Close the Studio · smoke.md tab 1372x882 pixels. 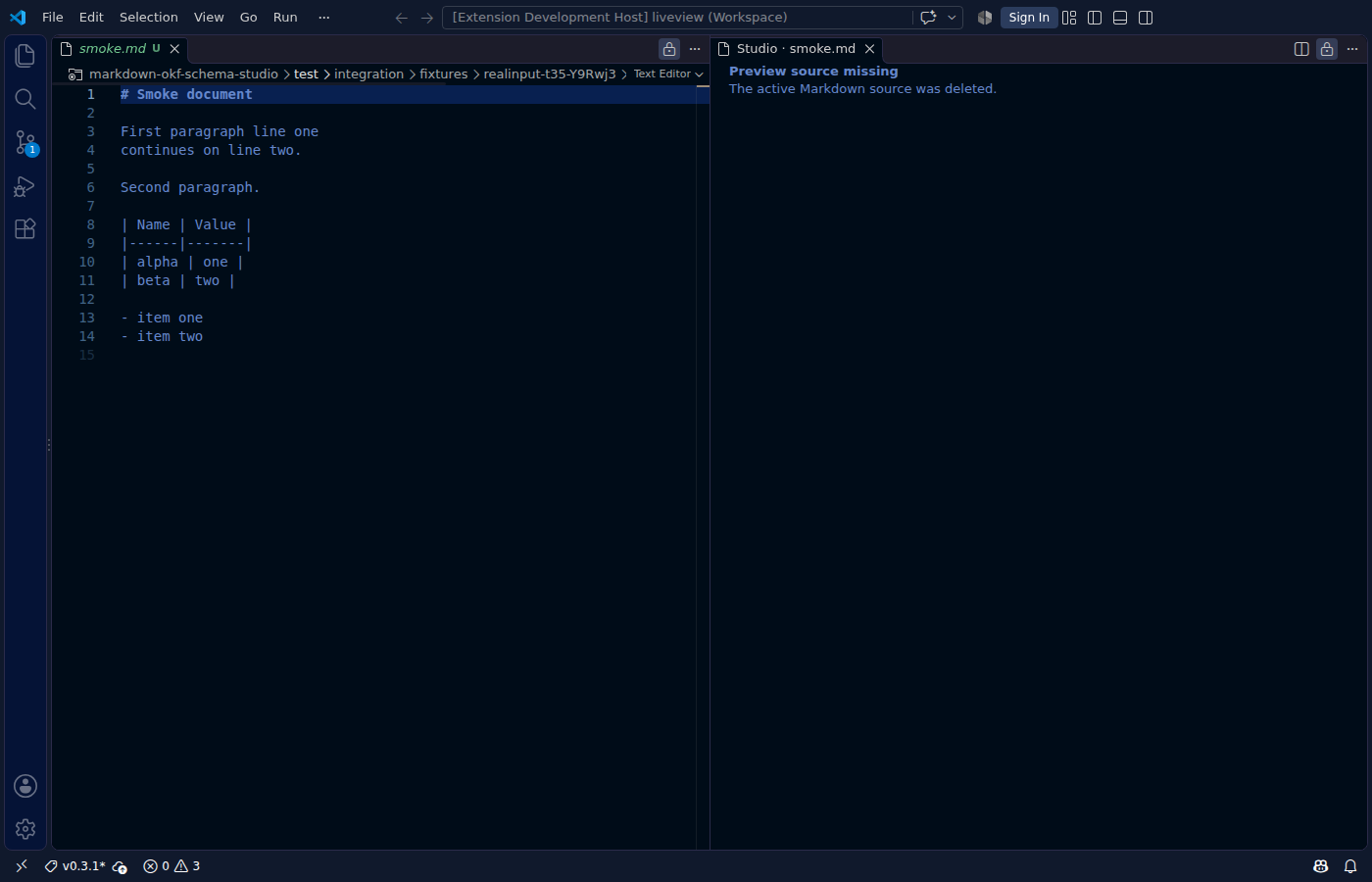click(x=869, y=49)
